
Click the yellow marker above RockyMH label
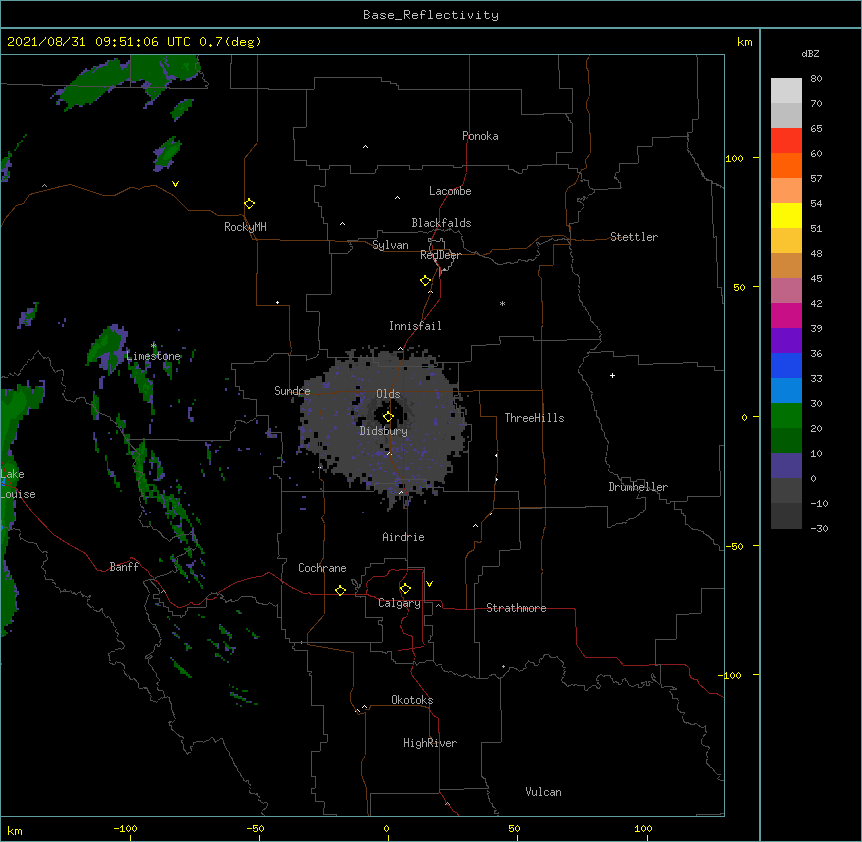250,204
